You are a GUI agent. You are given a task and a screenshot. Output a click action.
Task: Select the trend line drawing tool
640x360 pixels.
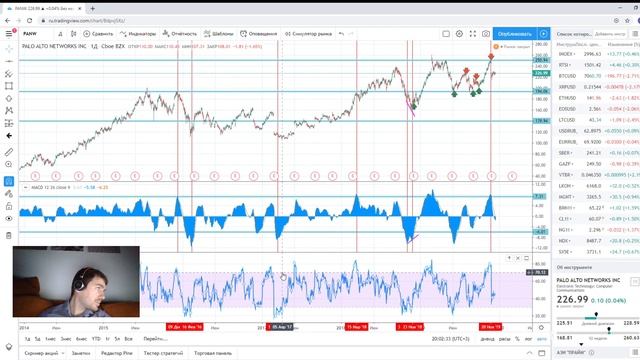tap(9, 61)
